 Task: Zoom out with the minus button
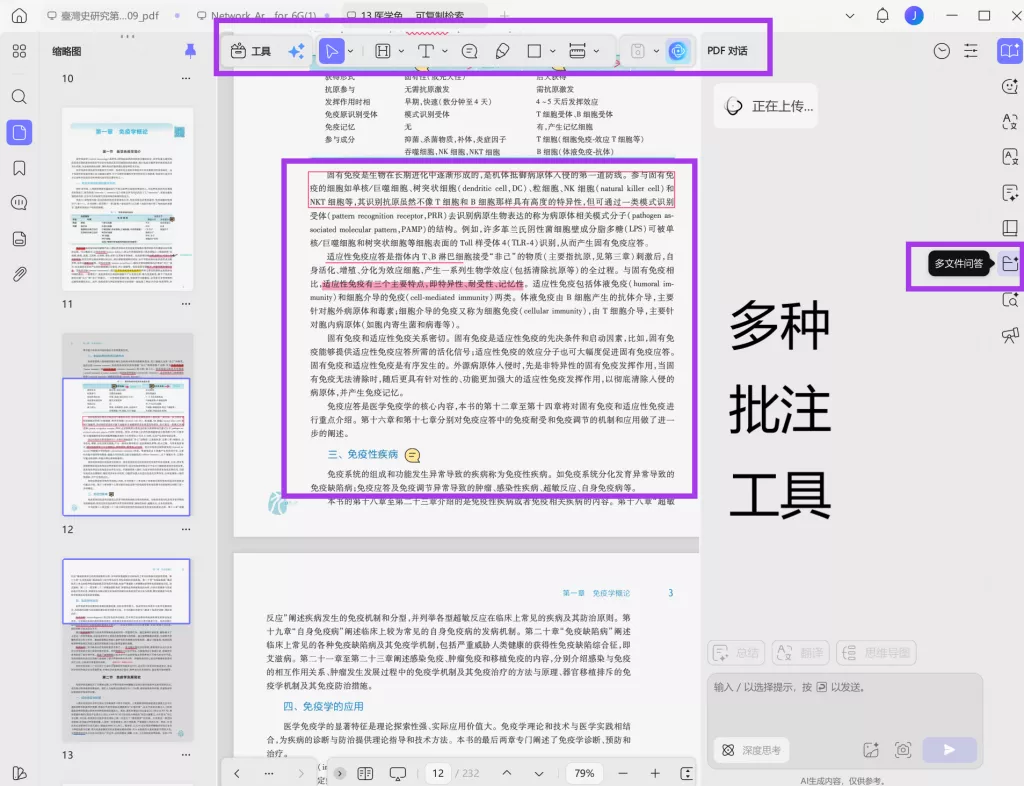click(623, 773)
